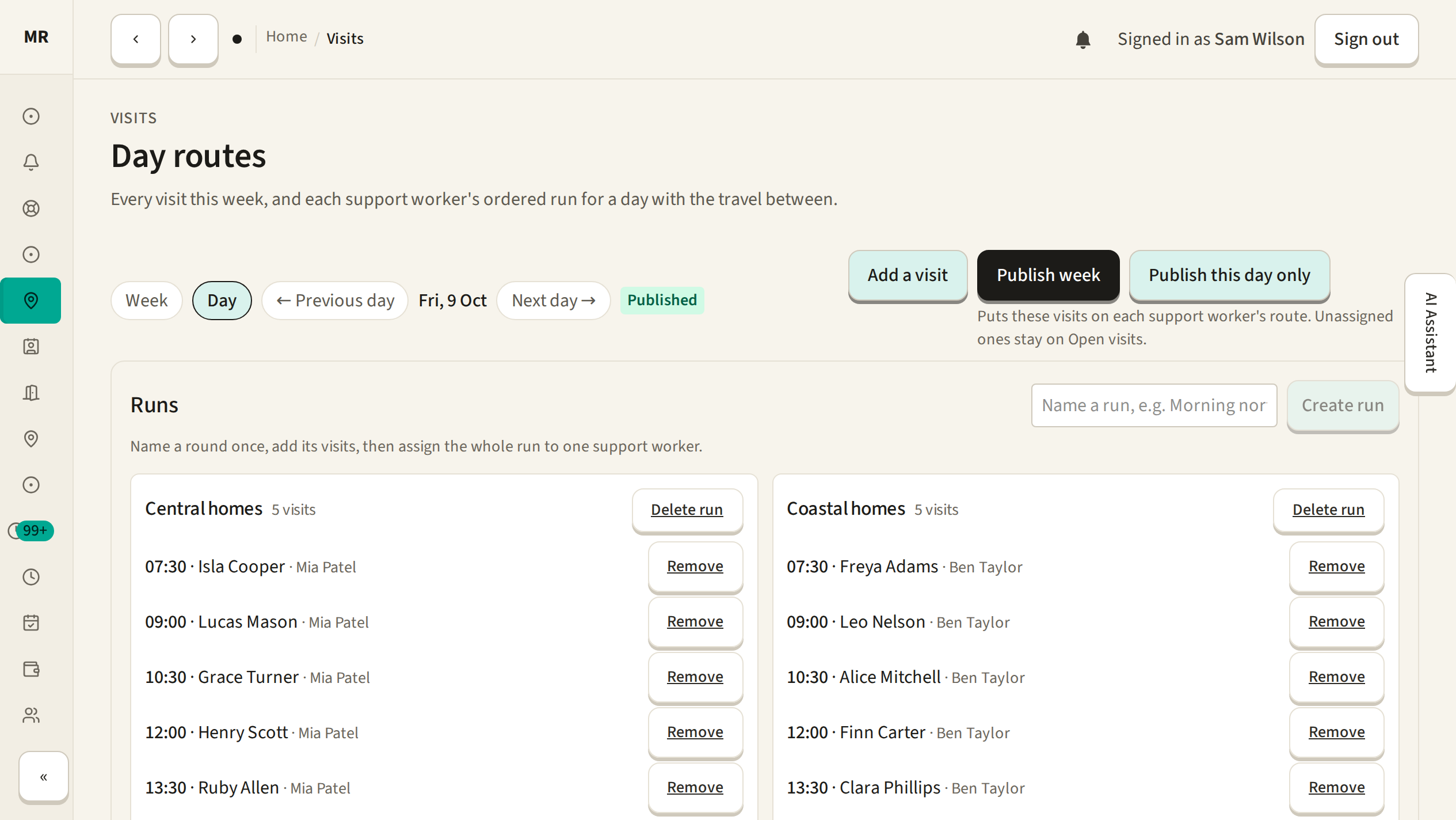Go to Previous day

tap(335, 301)
